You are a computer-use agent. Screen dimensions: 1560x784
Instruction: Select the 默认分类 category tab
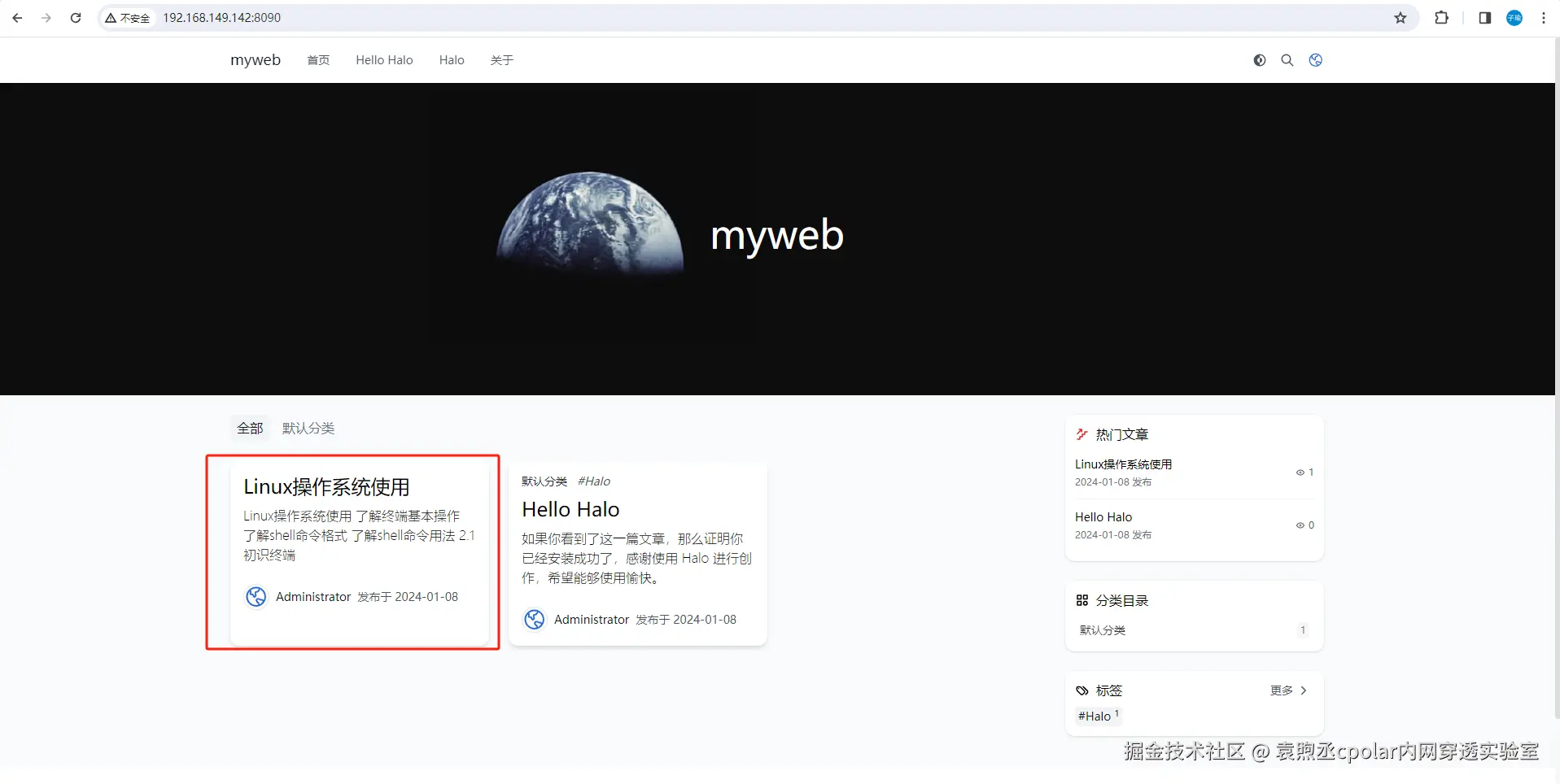pos(308,428)
